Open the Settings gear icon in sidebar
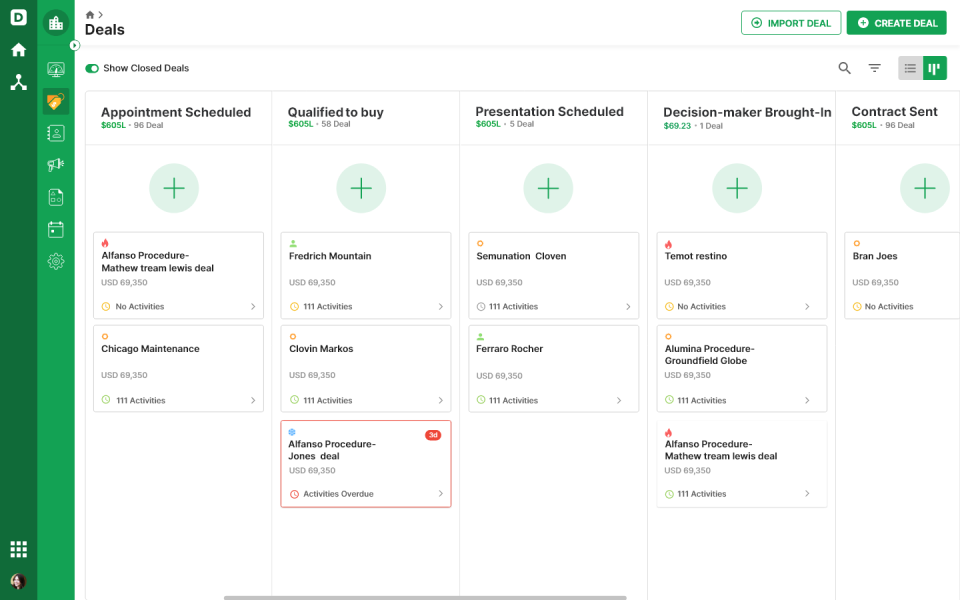960x600 pixels. [56, 261]
